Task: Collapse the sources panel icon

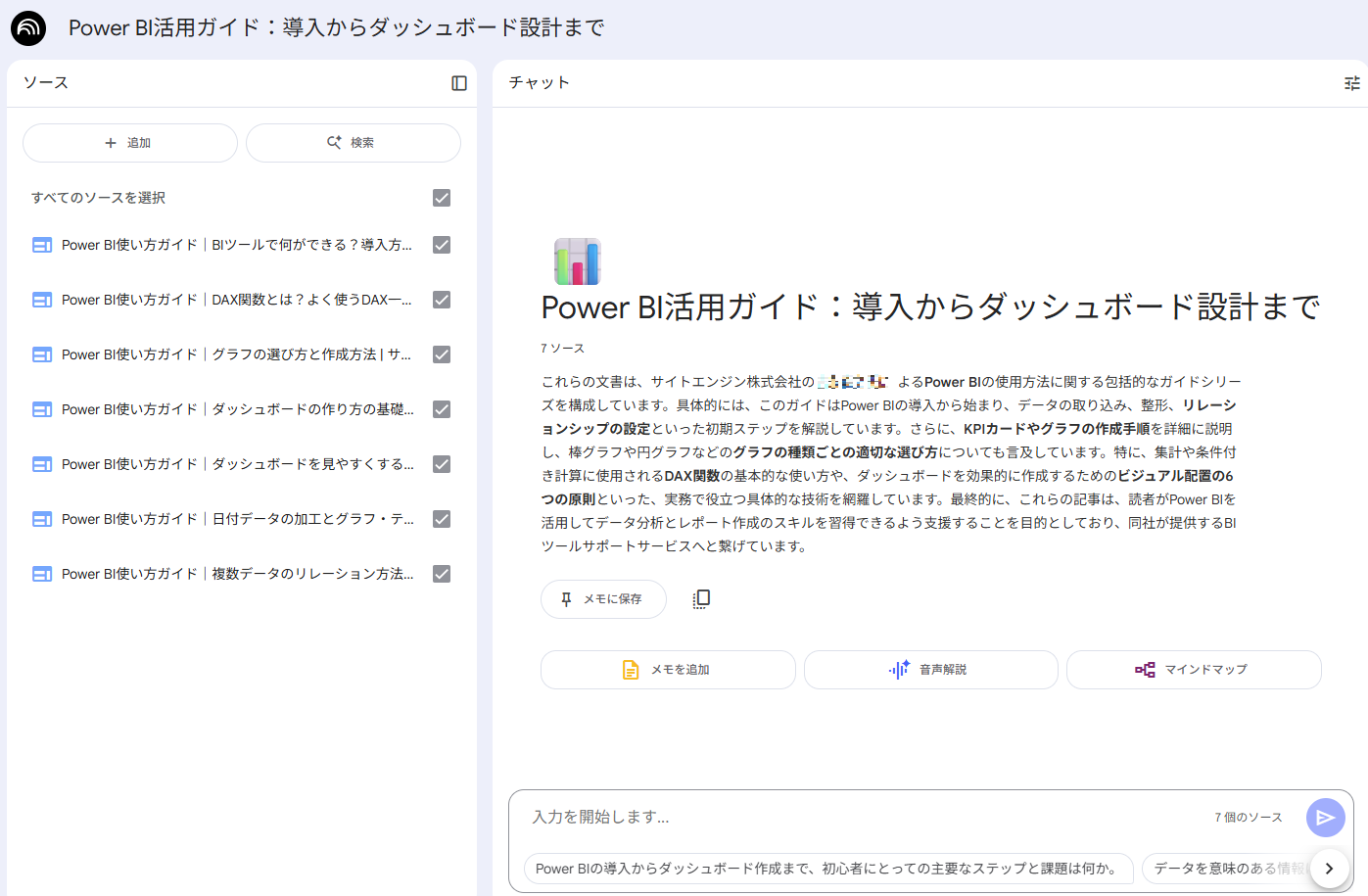Action: pos(459,83)
